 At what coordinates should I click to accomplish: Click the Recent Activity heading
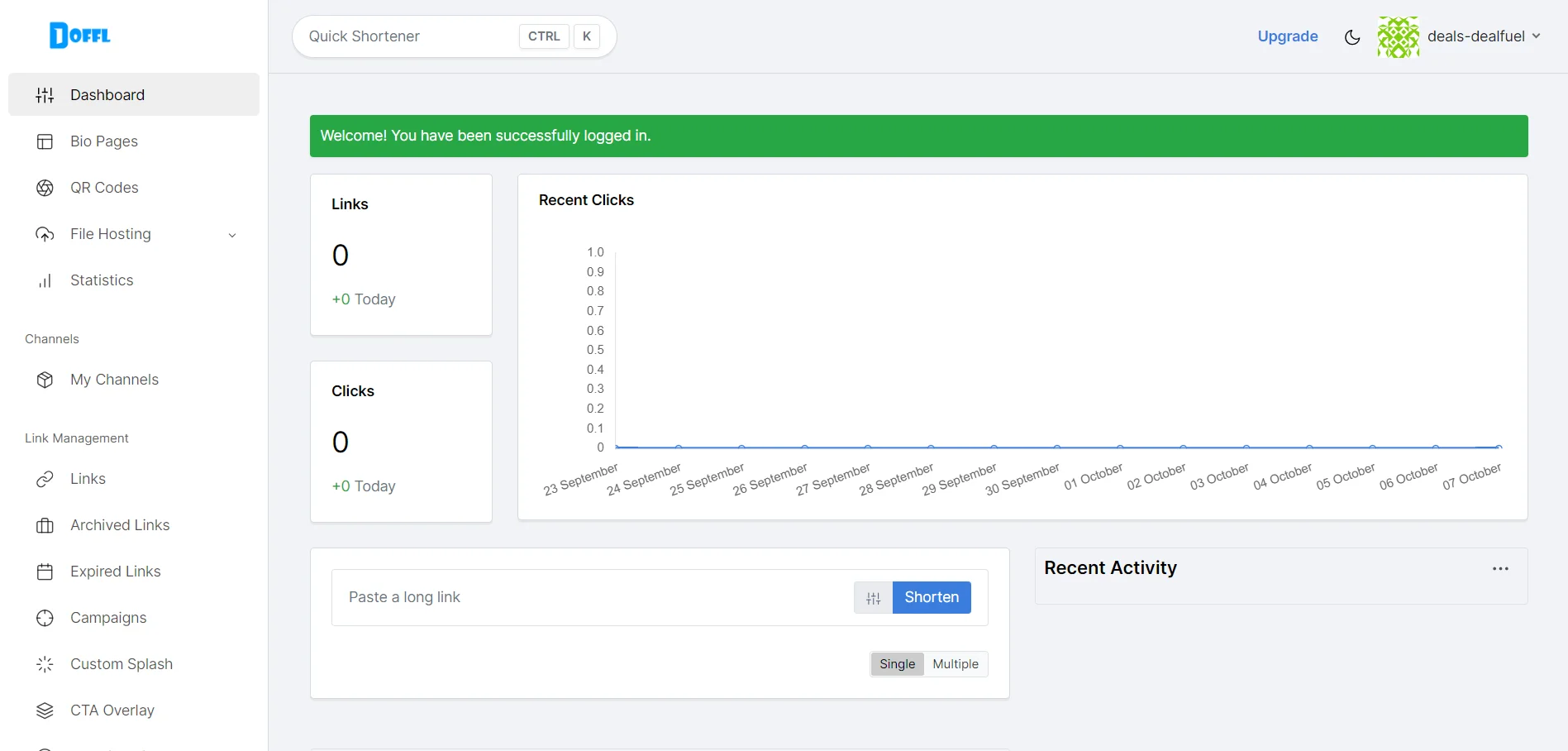point(1110,568)
